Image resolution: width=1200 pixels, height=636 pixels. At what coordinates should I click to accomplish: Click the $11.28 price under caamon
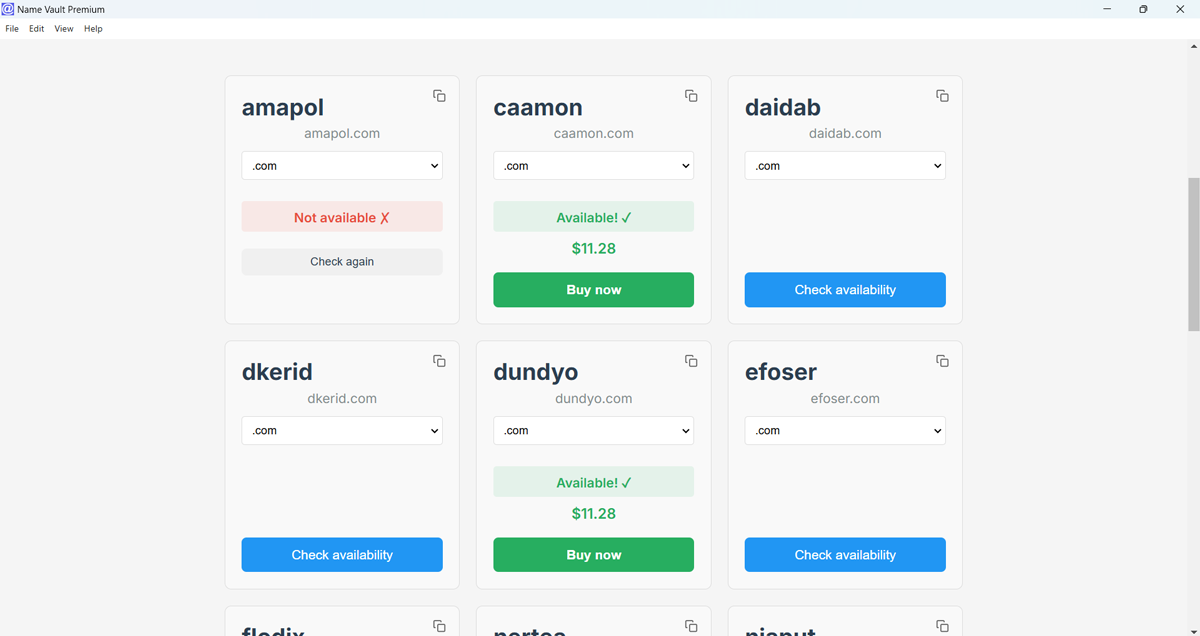(594, 248)
